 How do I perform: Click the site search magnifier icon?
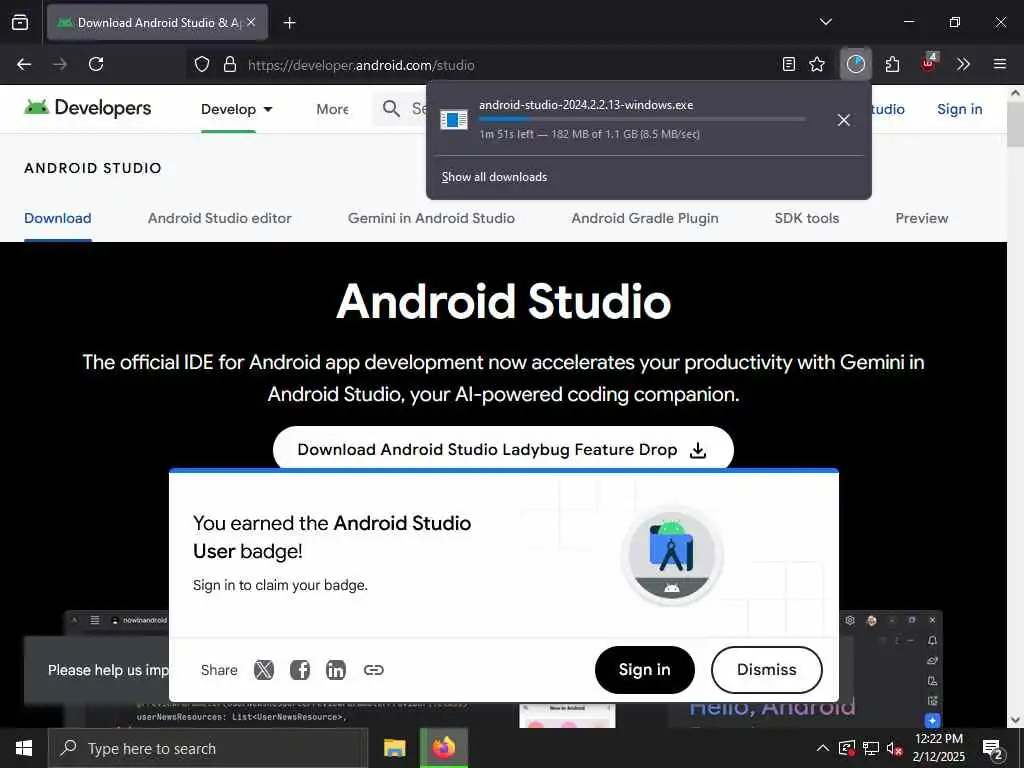click(391, 108)
